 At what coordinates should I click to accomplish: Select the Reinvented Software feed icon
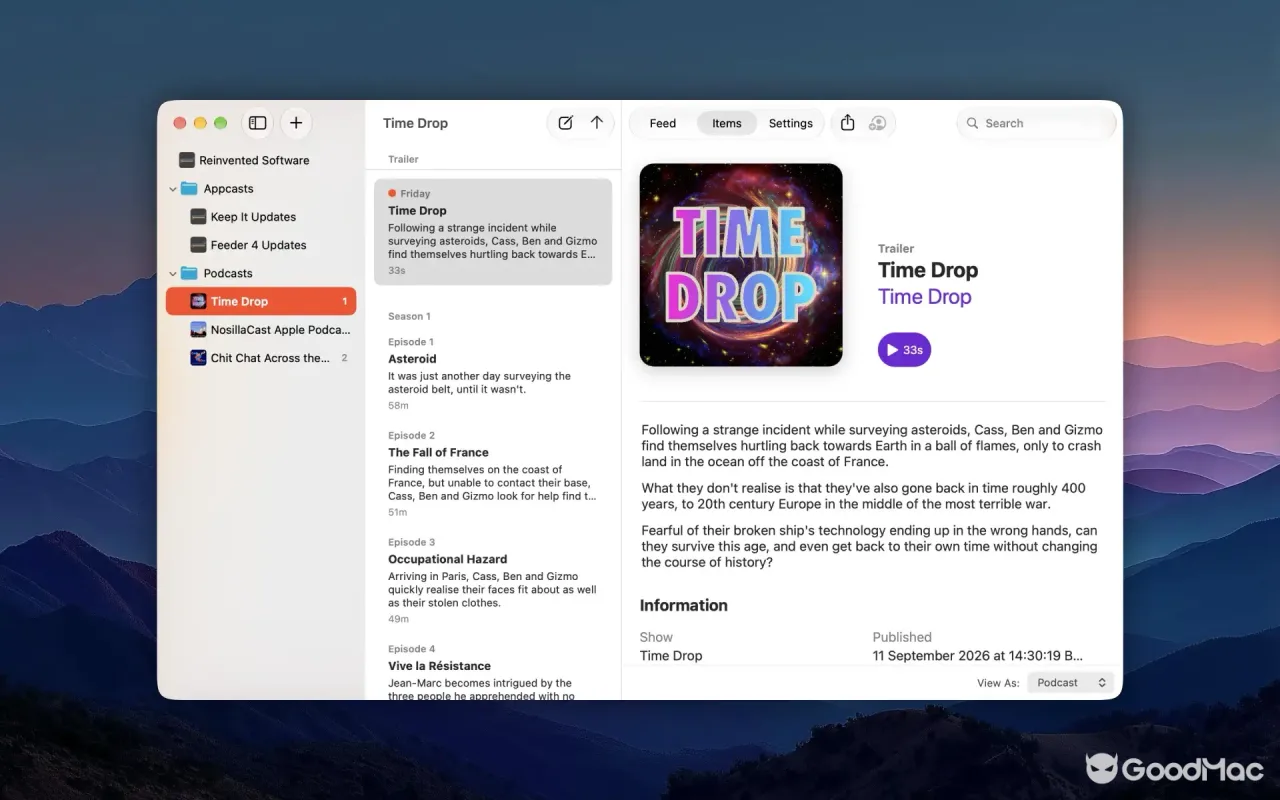186,160
